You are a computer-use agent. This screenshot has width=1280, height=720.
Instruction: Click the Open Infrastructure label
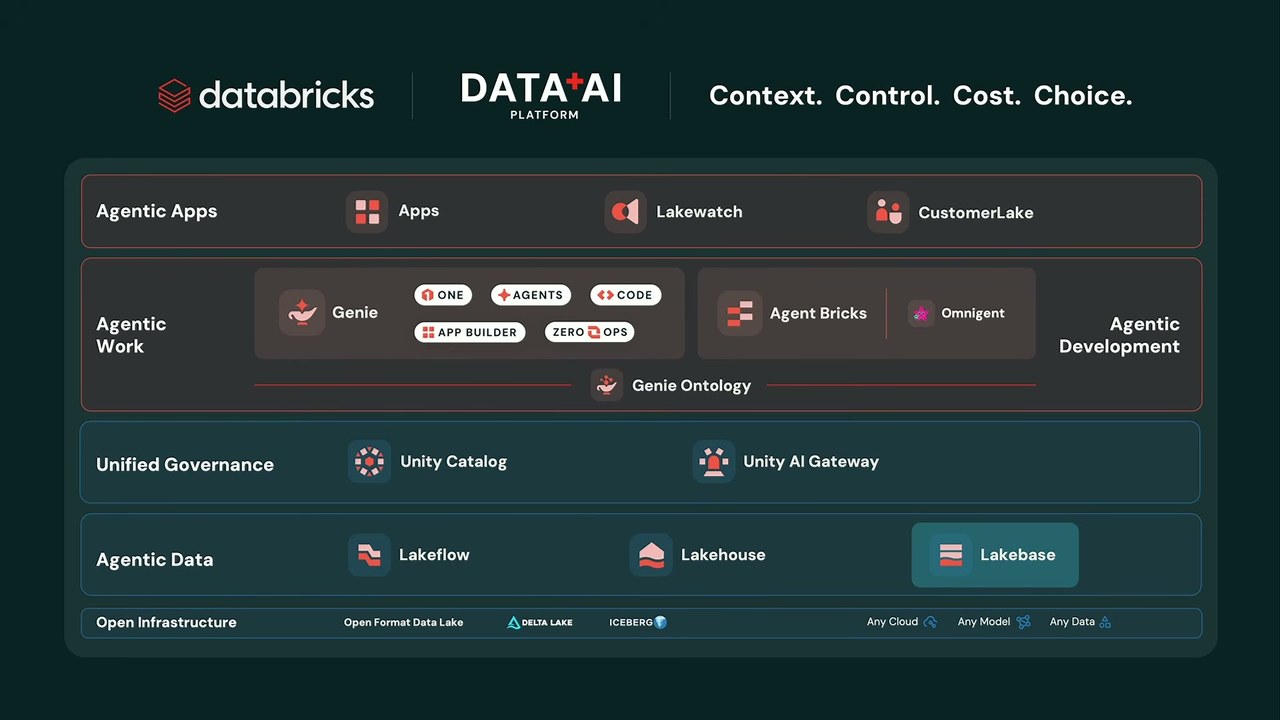tap(166, 622)
